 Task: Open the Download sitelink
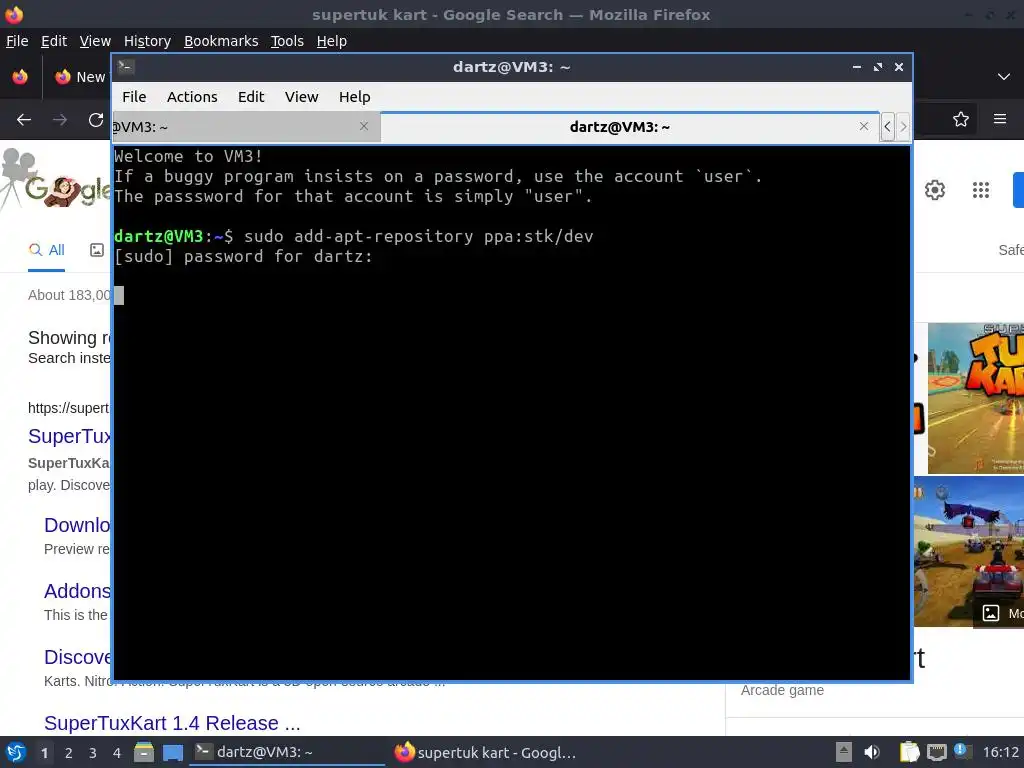point(78,525)
